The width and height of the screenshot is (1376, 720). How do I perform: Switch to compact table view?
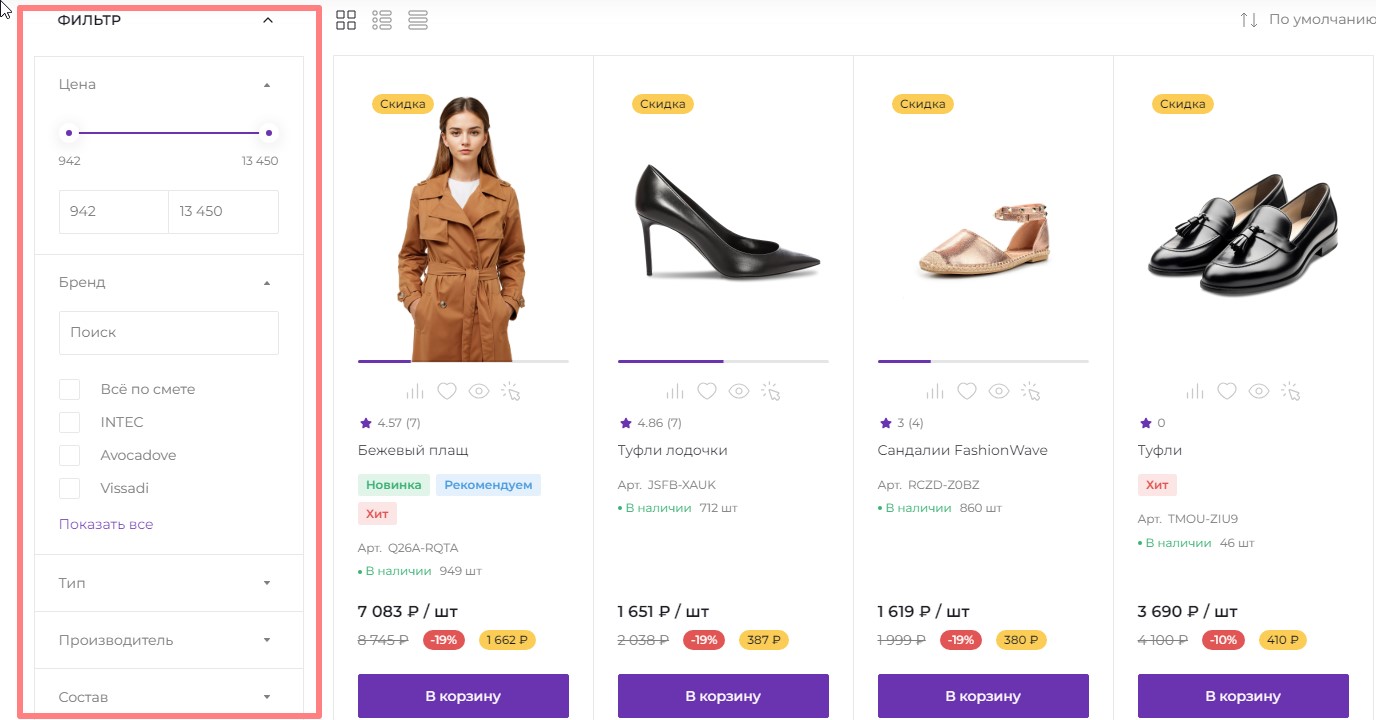[x=418, y=20]
